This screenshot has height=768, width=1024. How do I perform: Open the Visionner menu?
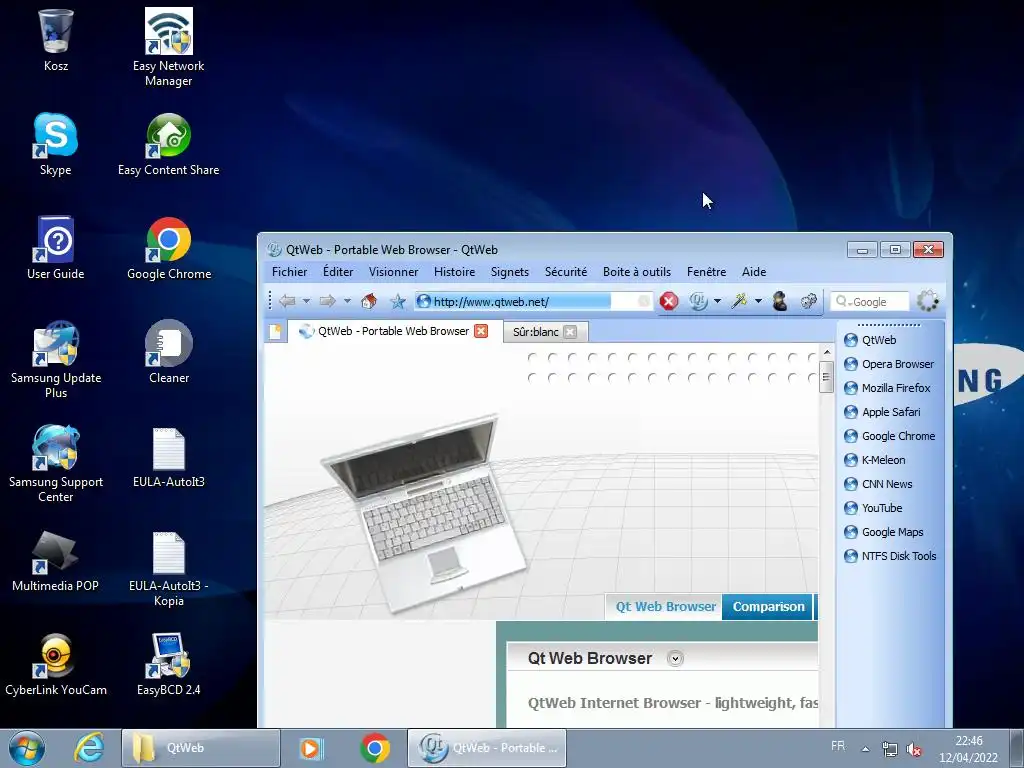click(393, 272)
